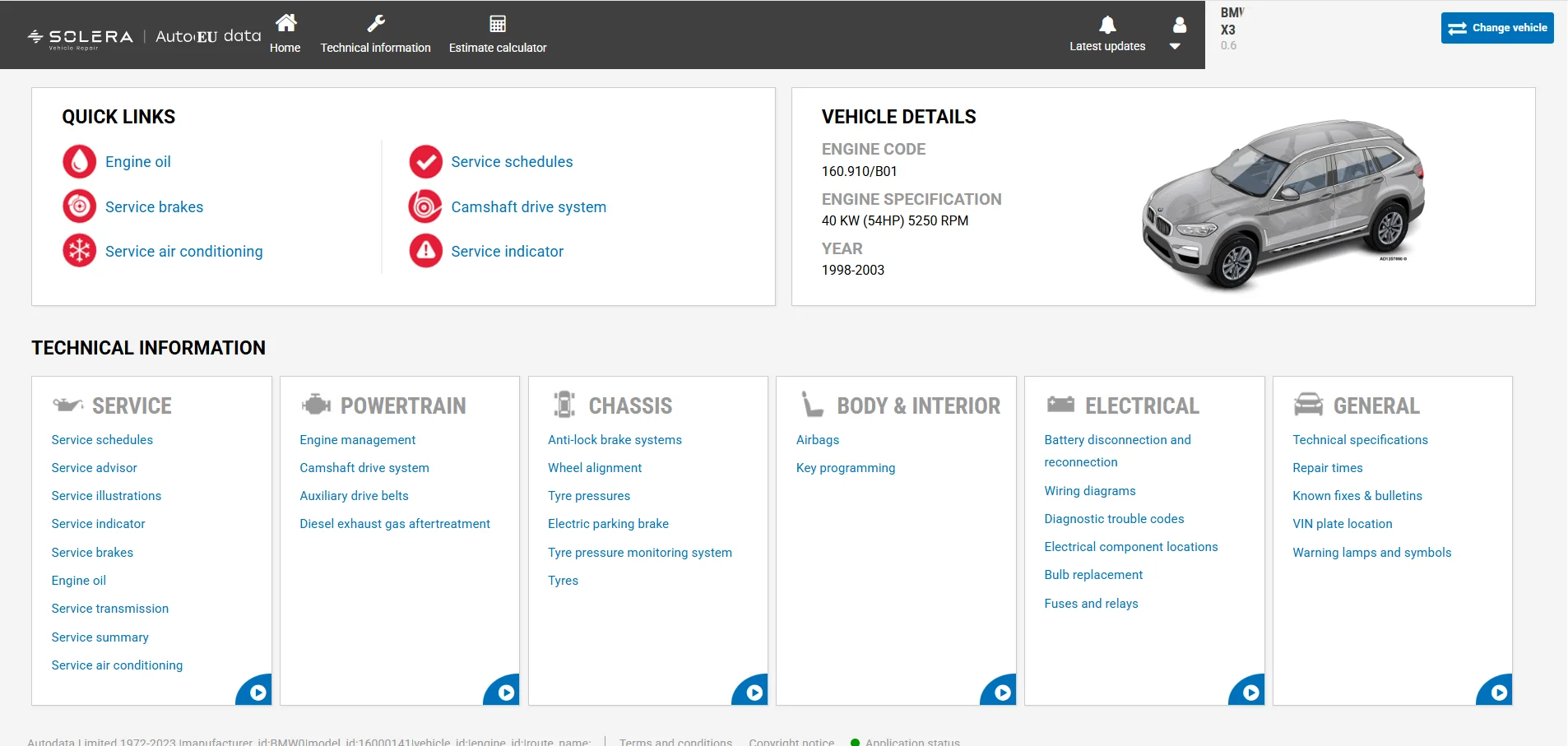Click the Service brakes disc icon
The image size is (1568, 746).
[80, 206]
